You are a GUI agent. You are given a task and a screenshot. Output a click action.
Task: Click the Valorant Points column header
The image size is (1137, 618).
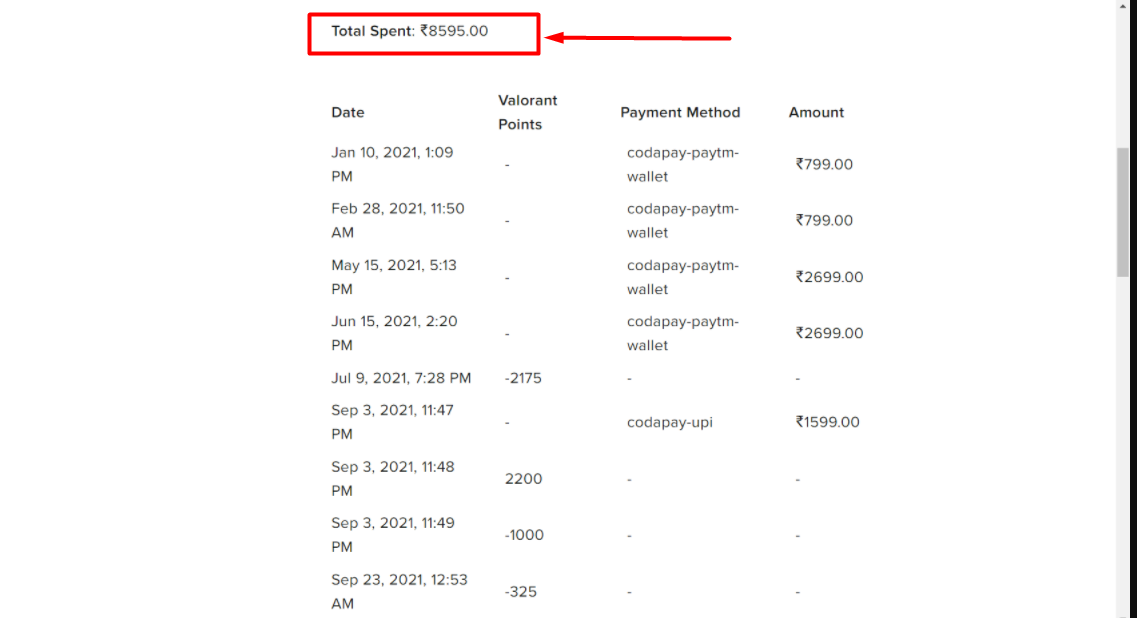point(527,112)
